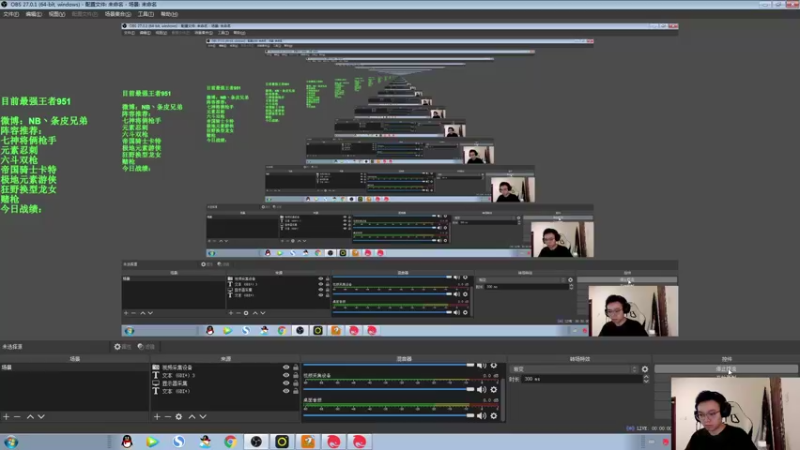Open topmost mixer track's settings gear in main window
The width and height of the screenshot is (800, 450).
tap(493, 365)
